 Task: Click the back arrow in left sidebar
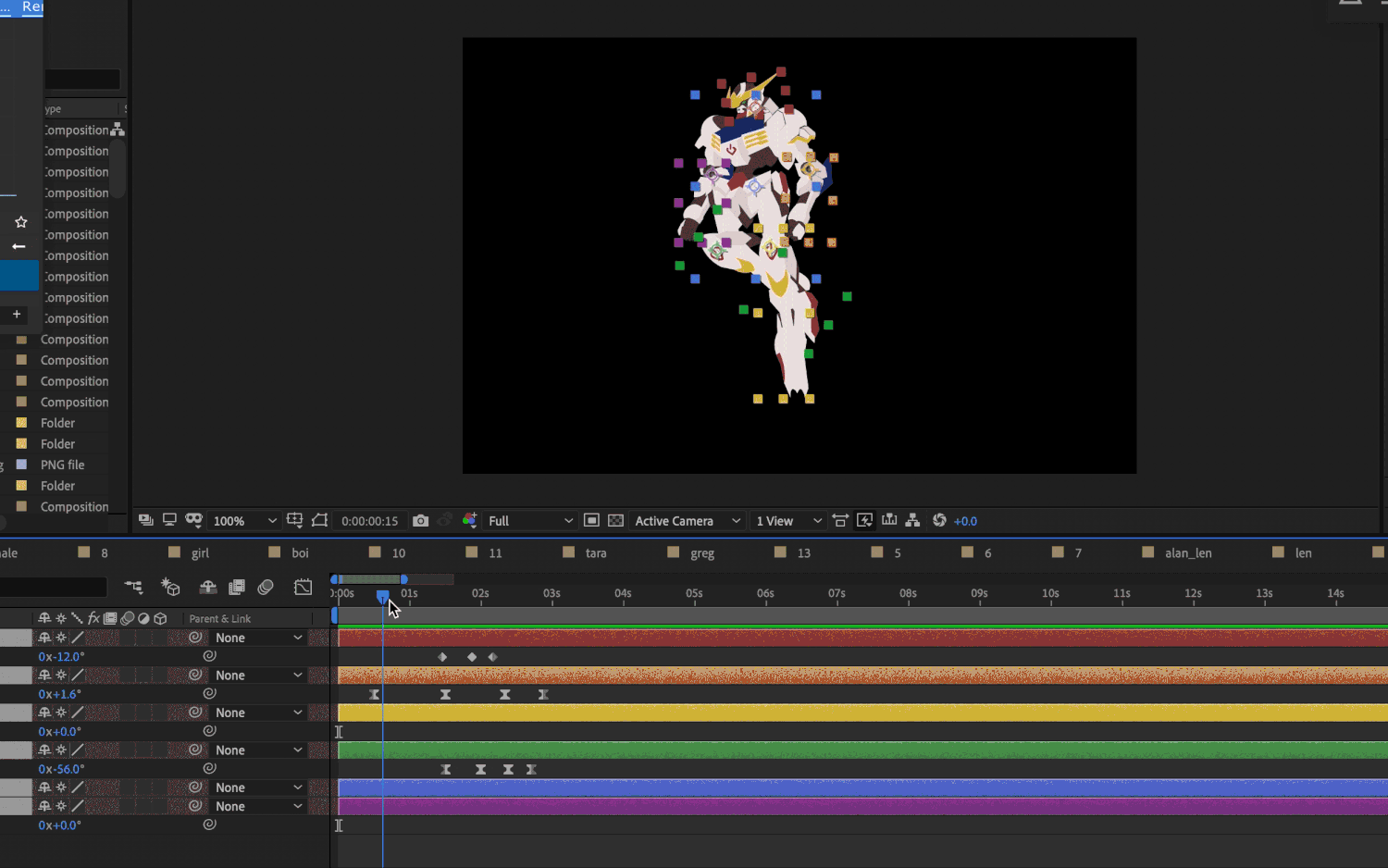19,246
